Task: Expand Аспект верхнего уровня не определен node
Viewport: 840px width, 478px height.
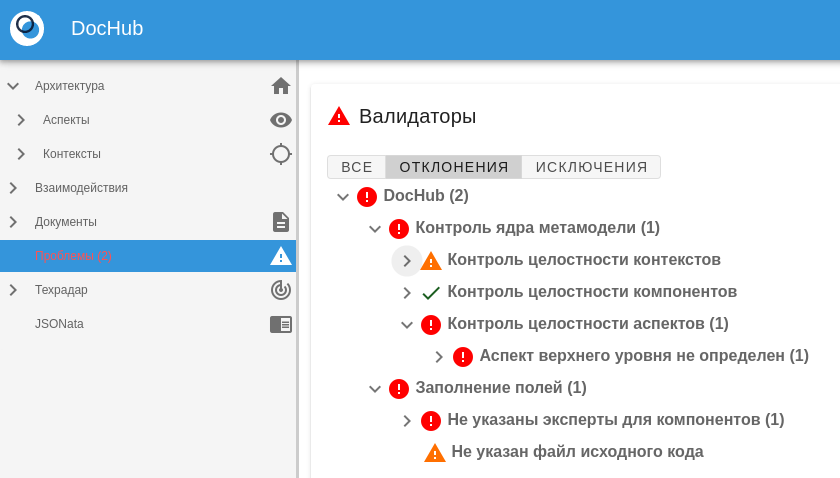Action: 439,357
